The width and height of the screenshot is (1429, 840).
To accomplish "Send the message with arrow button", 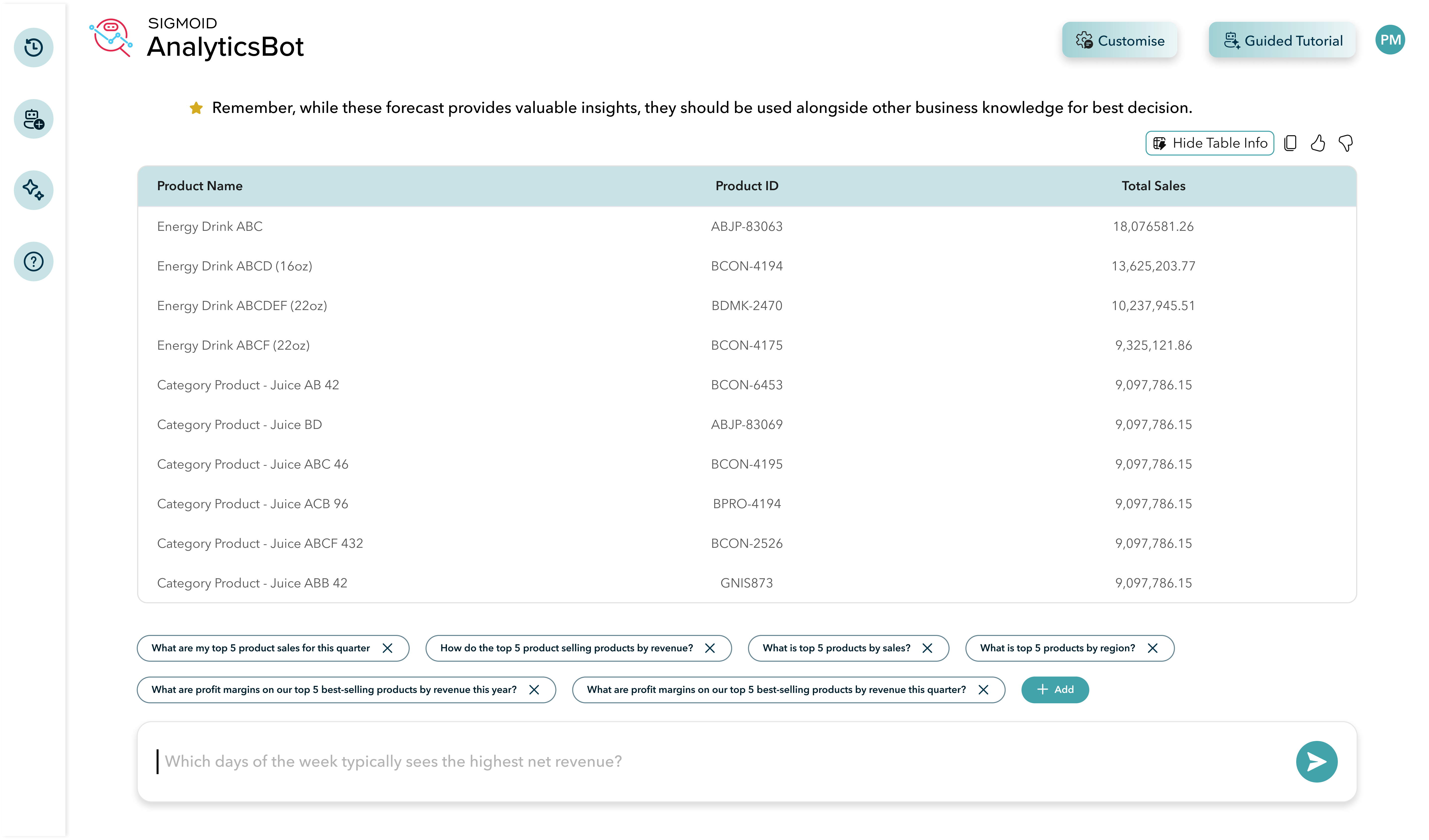I will pos(1316,762).
